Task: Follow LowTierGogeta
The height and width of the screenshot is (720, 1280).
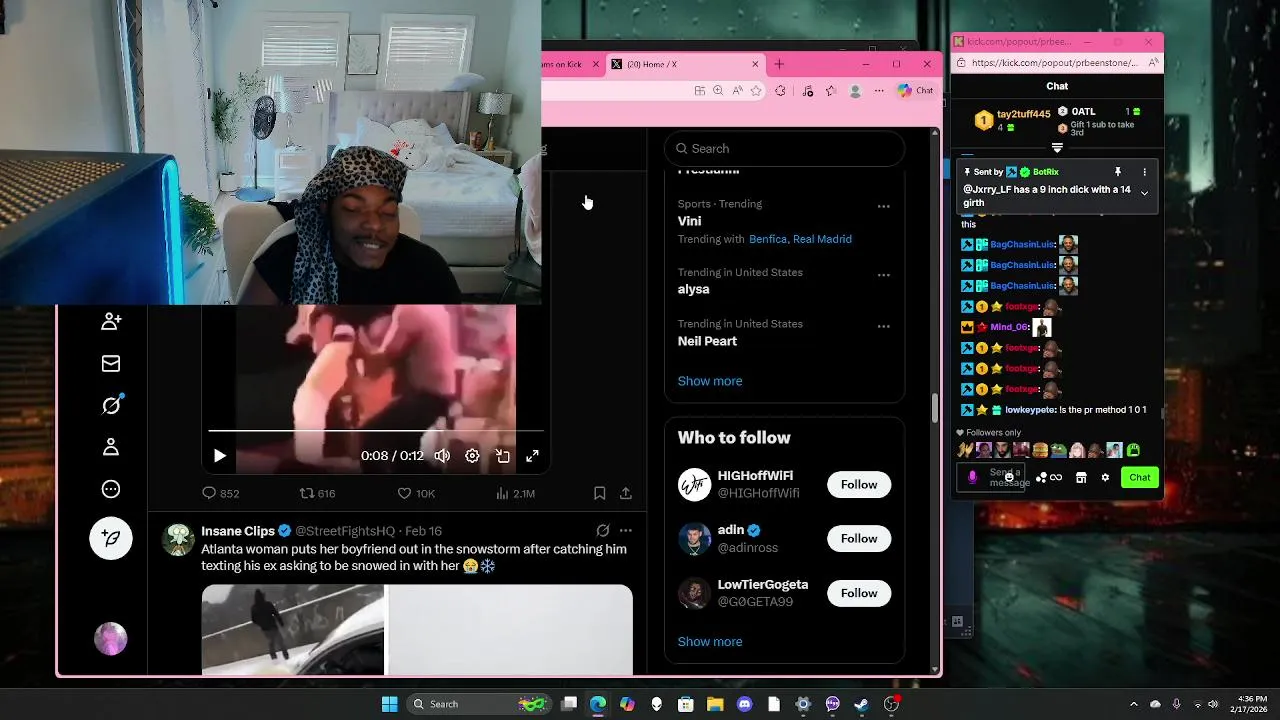Action: point(858,593)
